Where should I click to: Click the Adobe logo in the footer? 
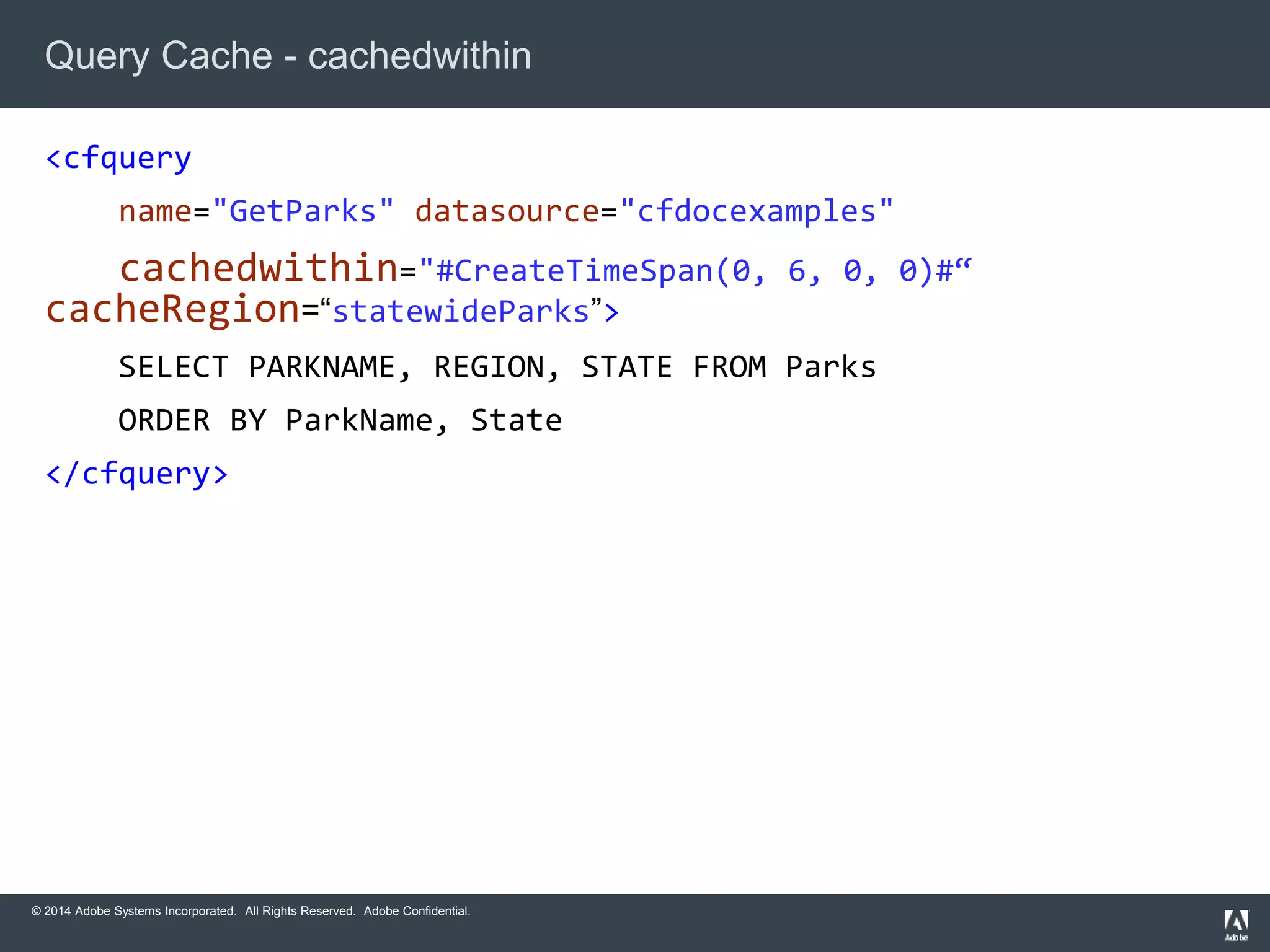[x=1236, y=925]
